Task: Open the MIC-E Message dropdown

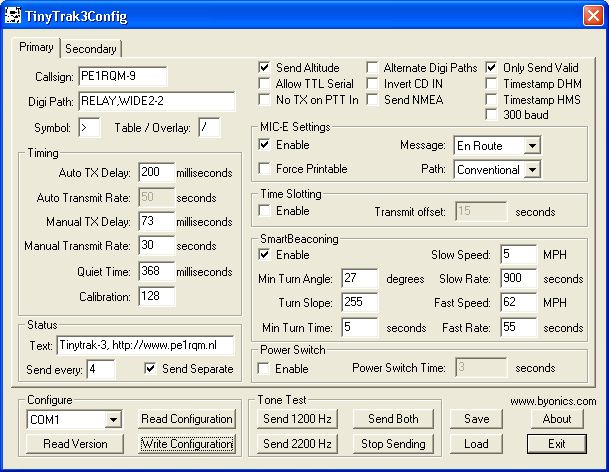Action: (x=532, y=146)
